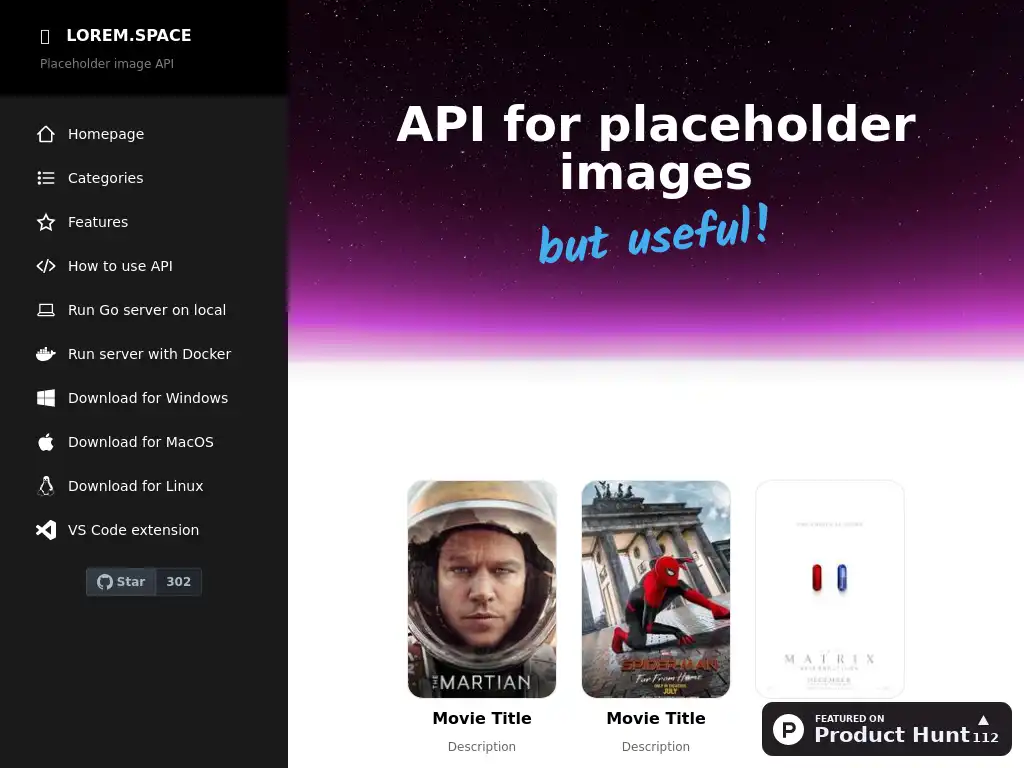This screenshot has height=768, width=1024.
Task: Open The Martian movie poster
Action: [482, 589]
